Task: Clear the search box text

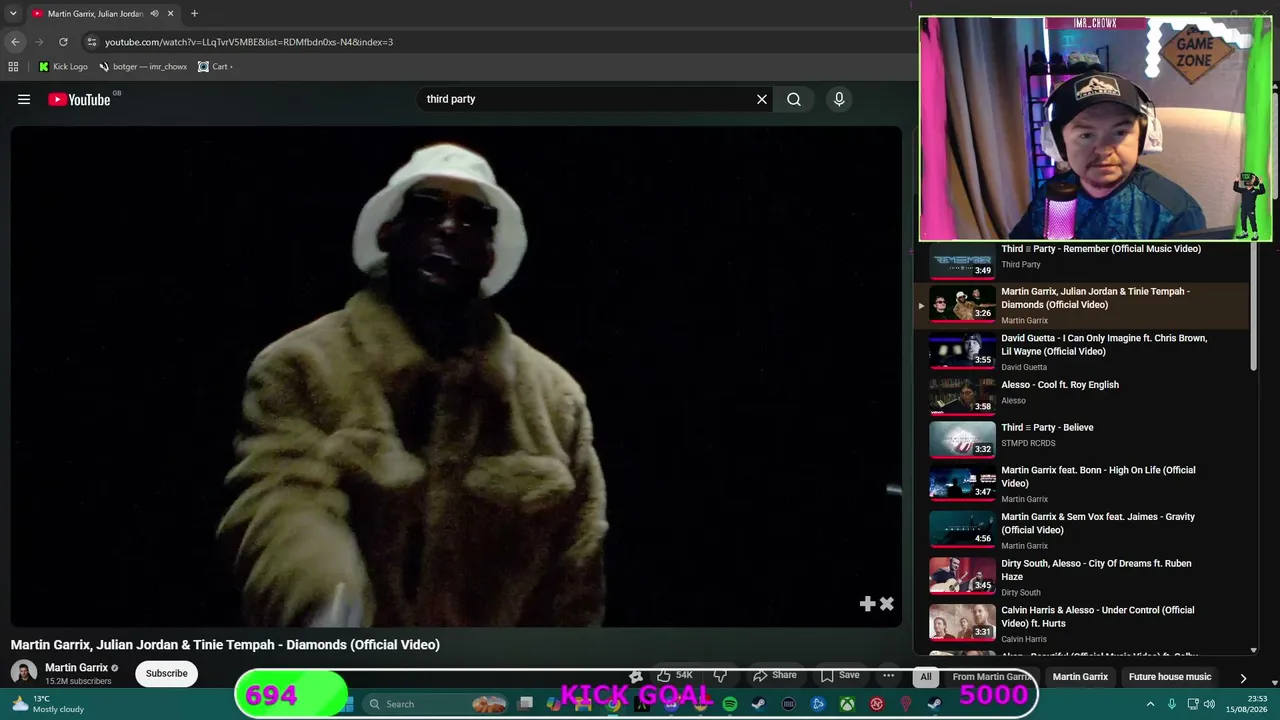Action: 762,99
